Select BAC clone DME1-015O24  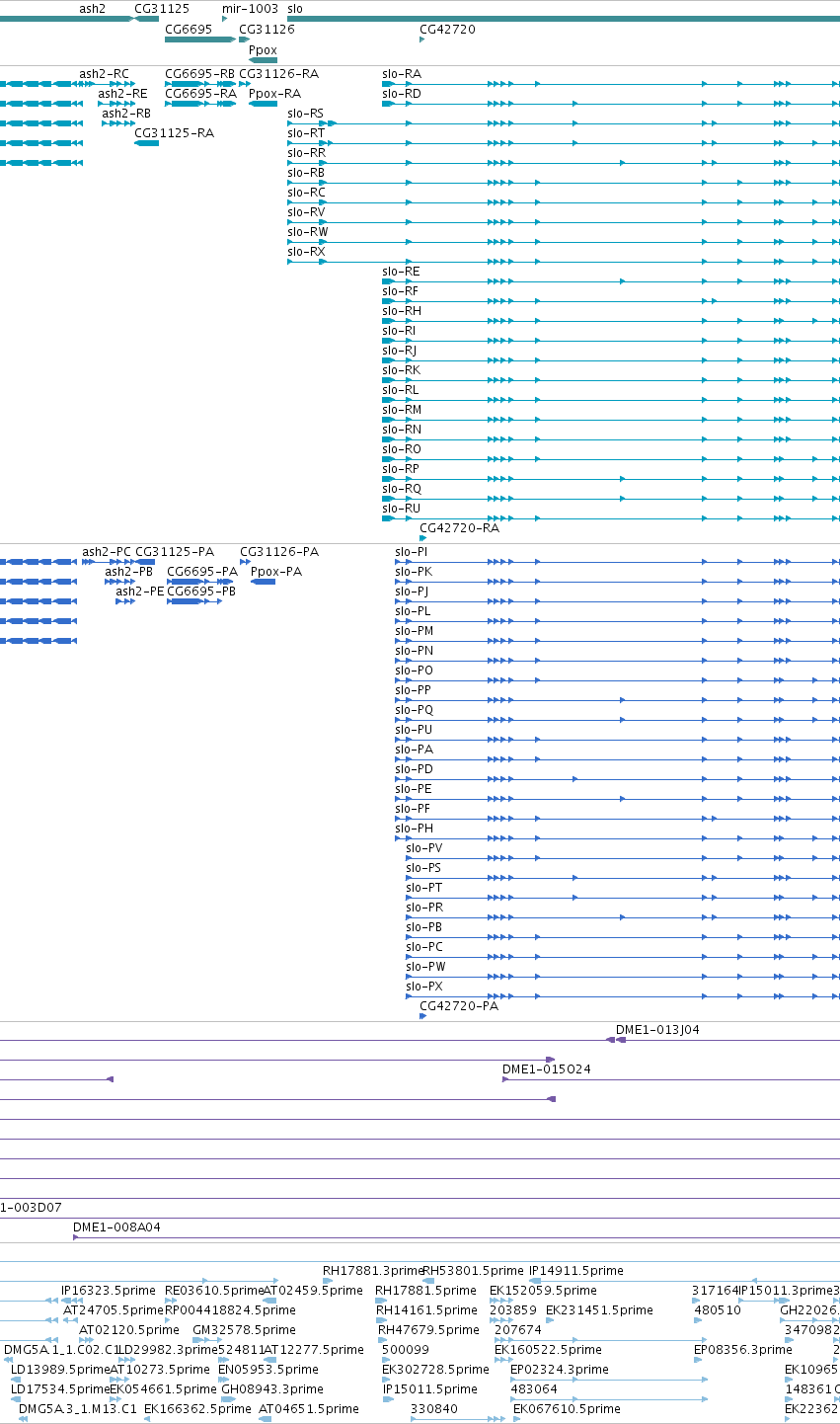tap(547, 1069)
